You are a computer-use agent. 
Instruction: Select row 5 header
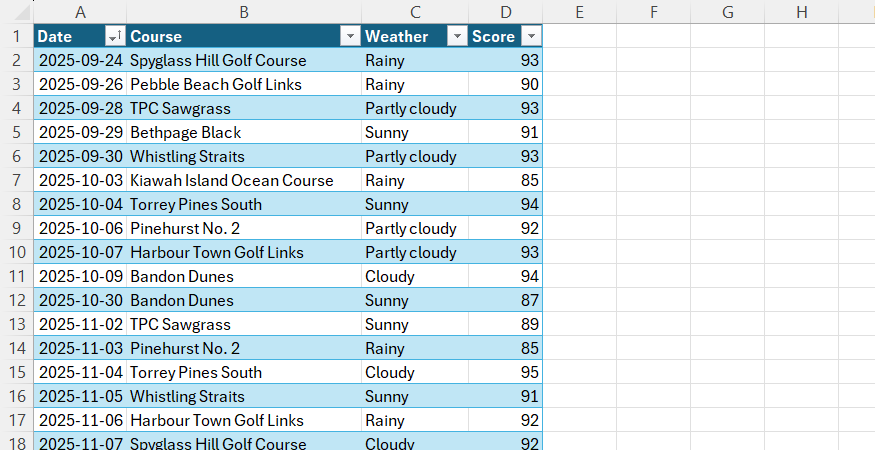tap(17, 132)
